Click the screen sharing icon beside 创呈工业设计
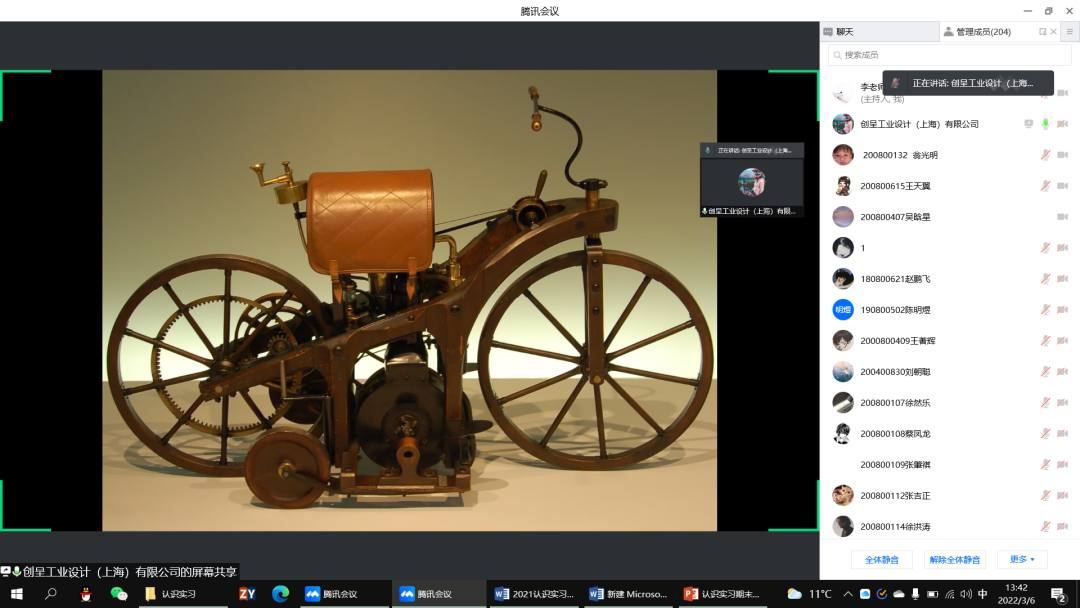 click(x=1028, y=124)
